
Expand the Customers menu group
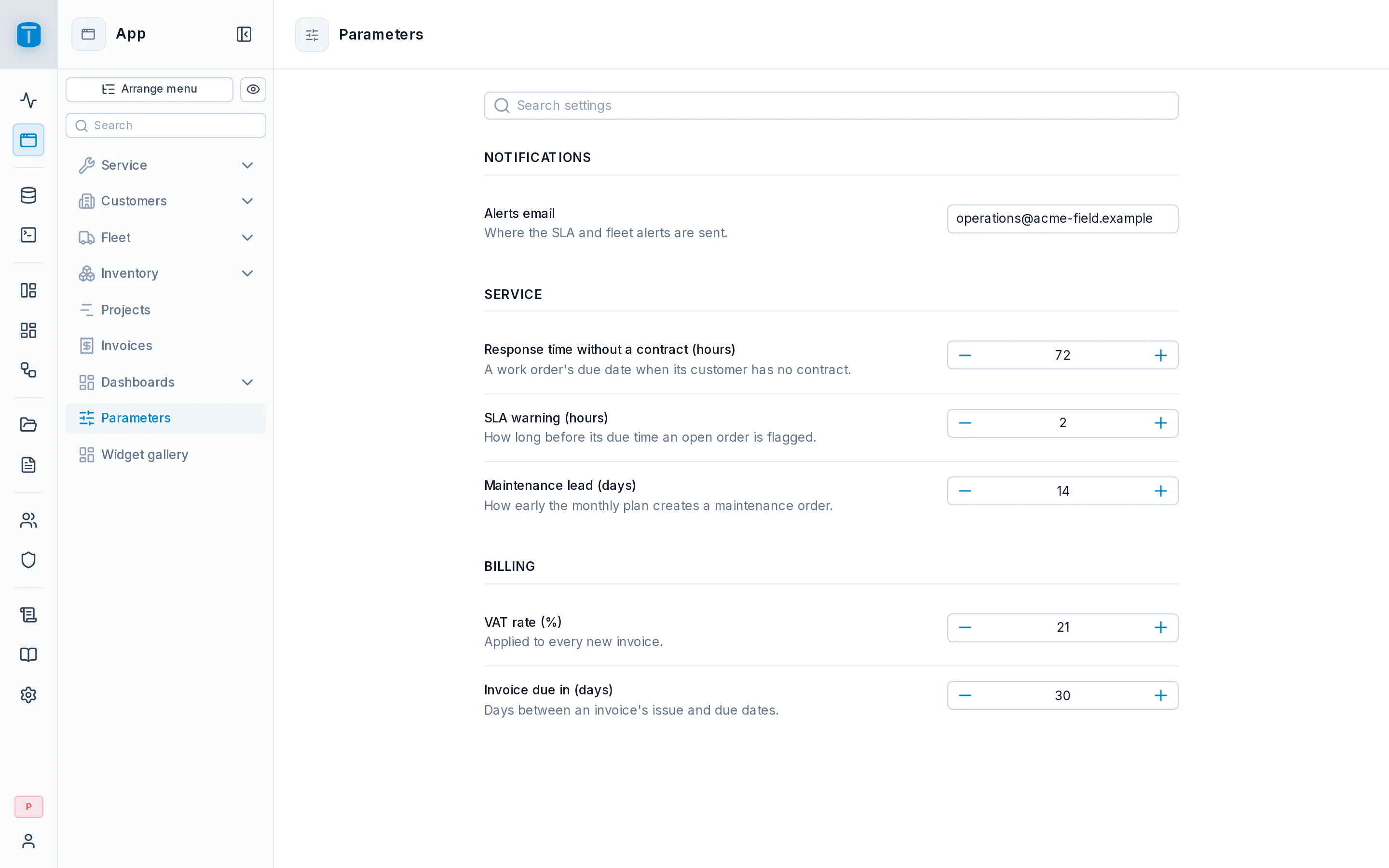[x=166, y=201]
